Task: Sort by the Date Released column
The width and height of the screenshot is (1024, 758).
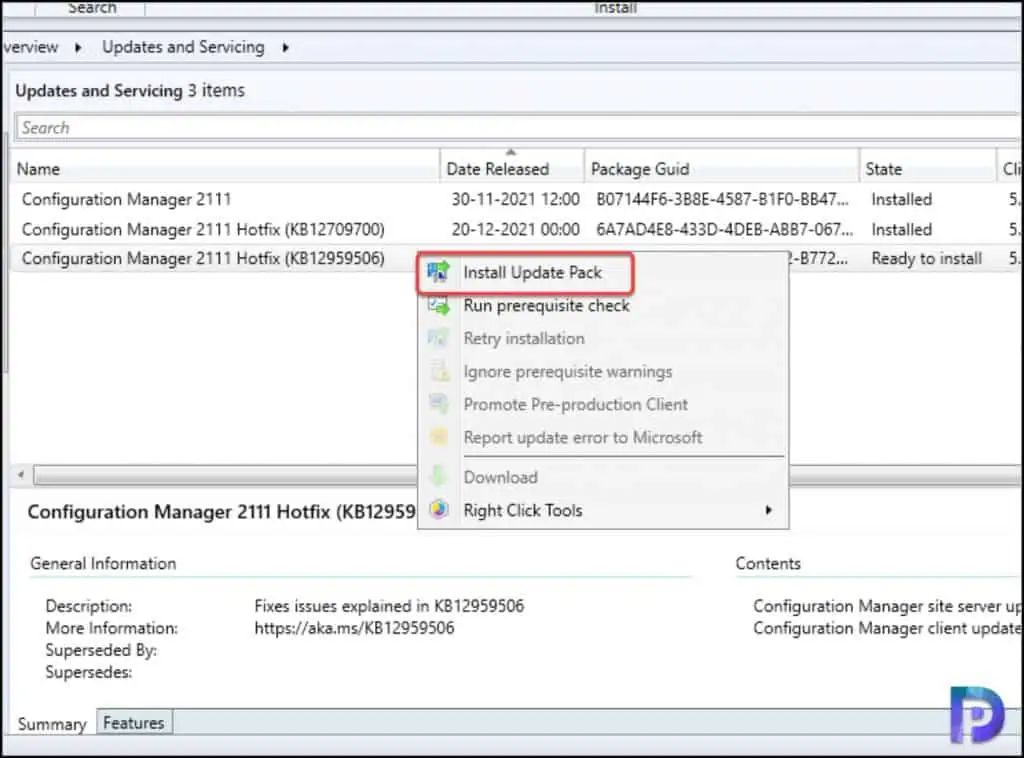Action: coord(512,169)
